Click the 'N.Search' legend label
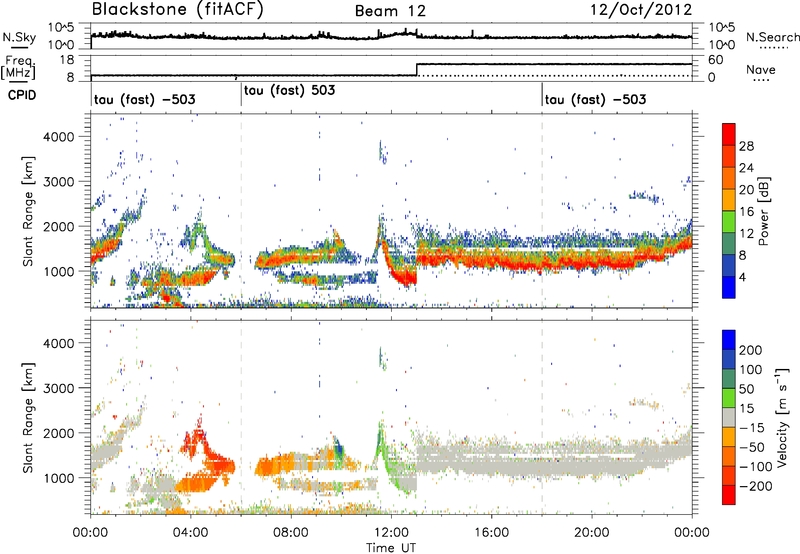800x554 pixels. click(773, 37)
